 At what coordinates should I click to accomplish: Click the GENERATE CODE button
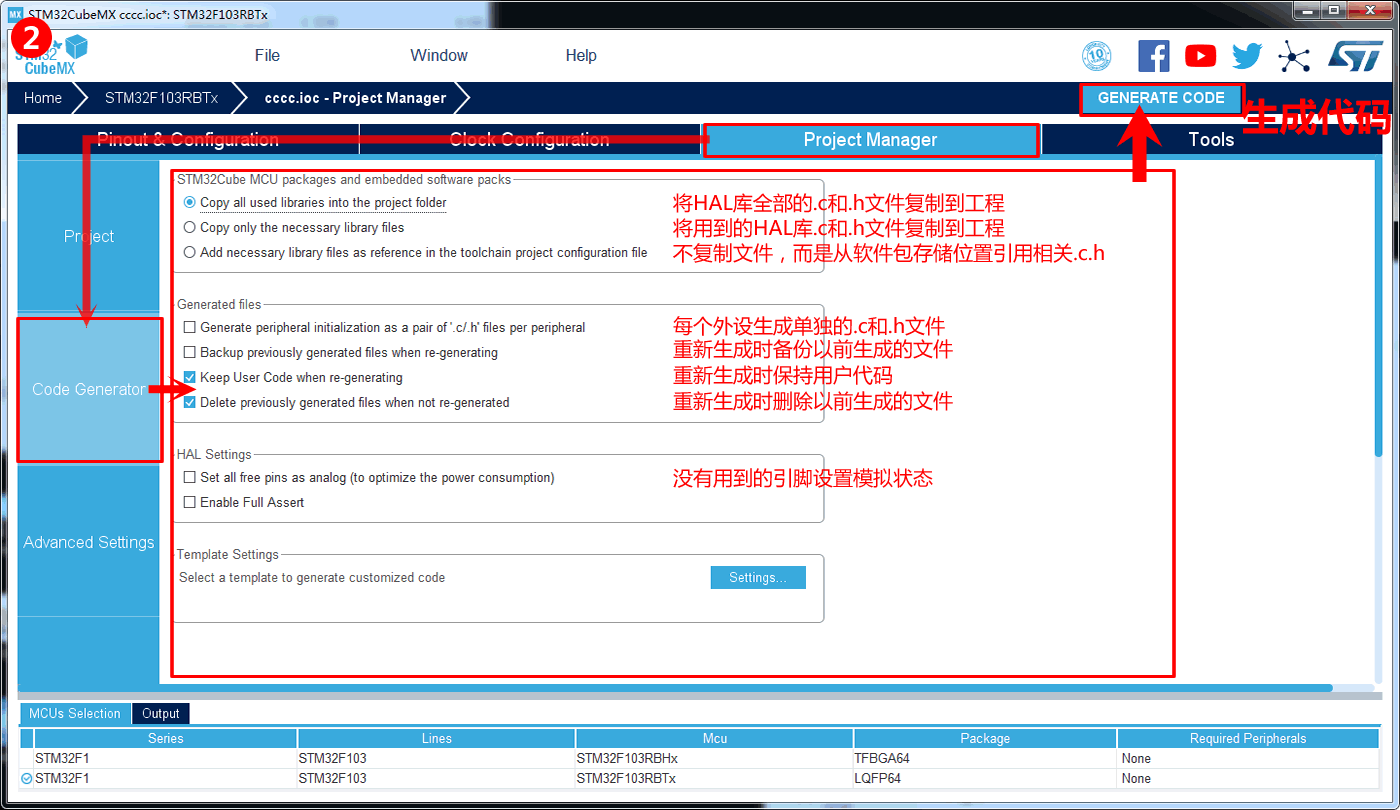click(x=1161, y=98)
